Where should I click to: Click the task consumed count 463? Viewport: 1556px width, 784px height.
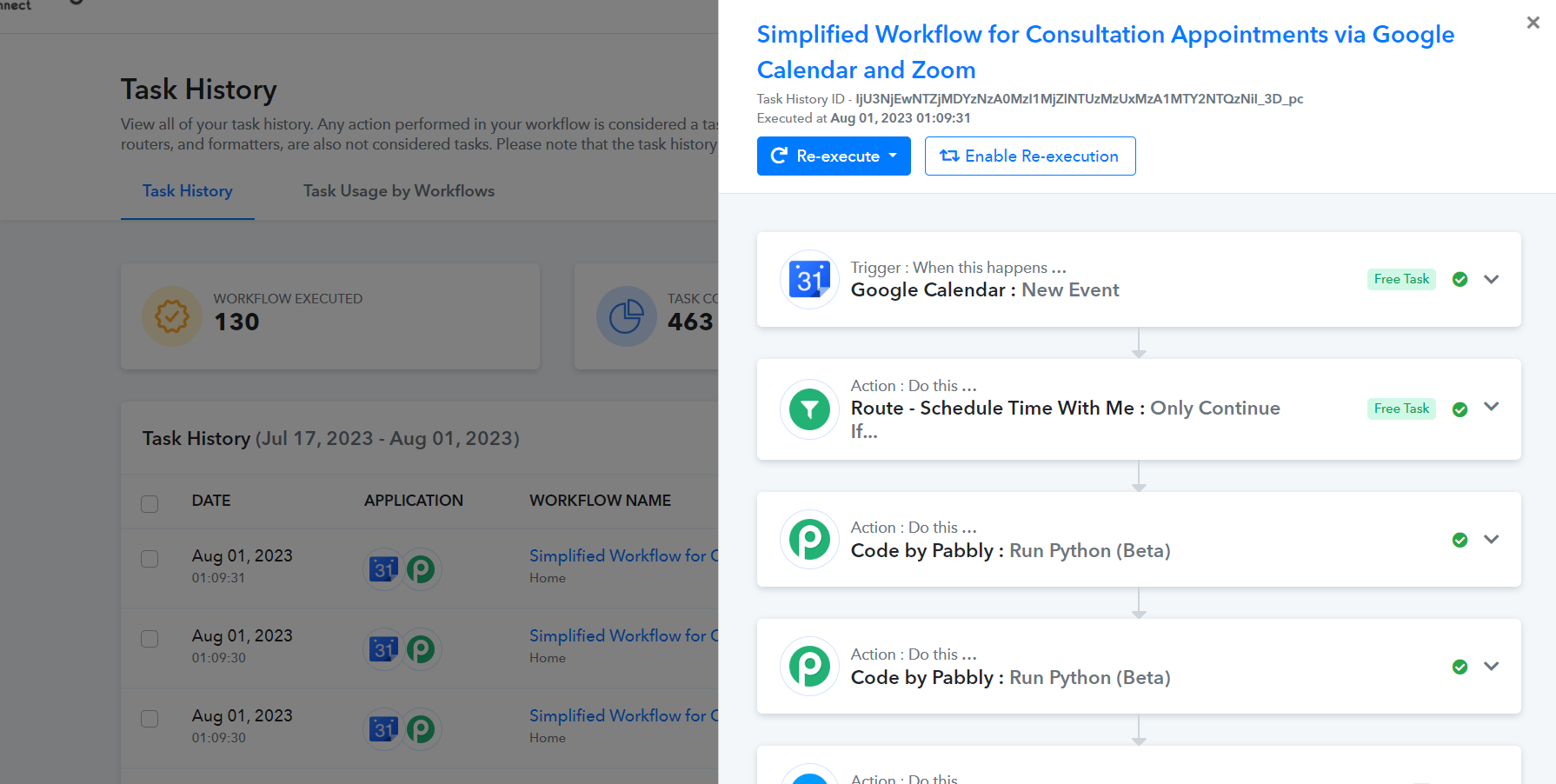pyautogui.click(x=690, y=322)
